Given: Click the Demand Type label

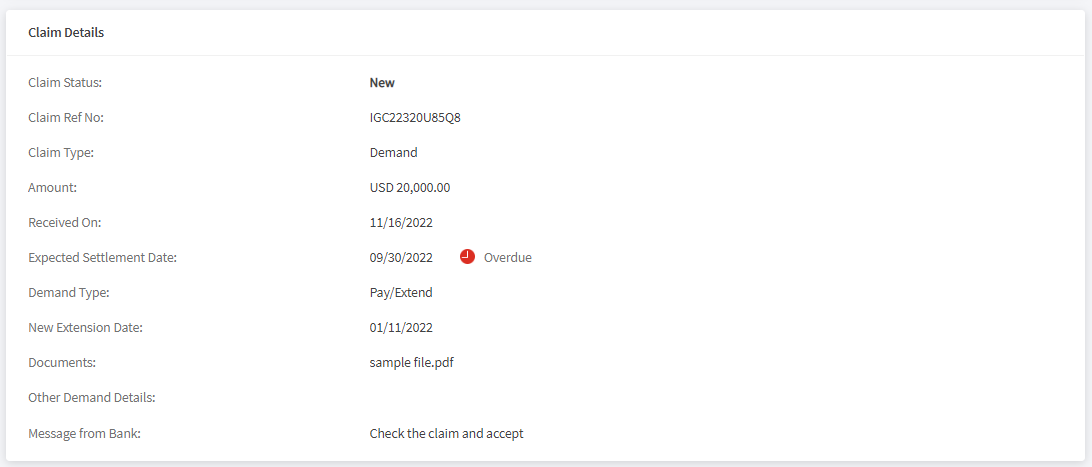Looking at the screenshot, I should point(69,292).
